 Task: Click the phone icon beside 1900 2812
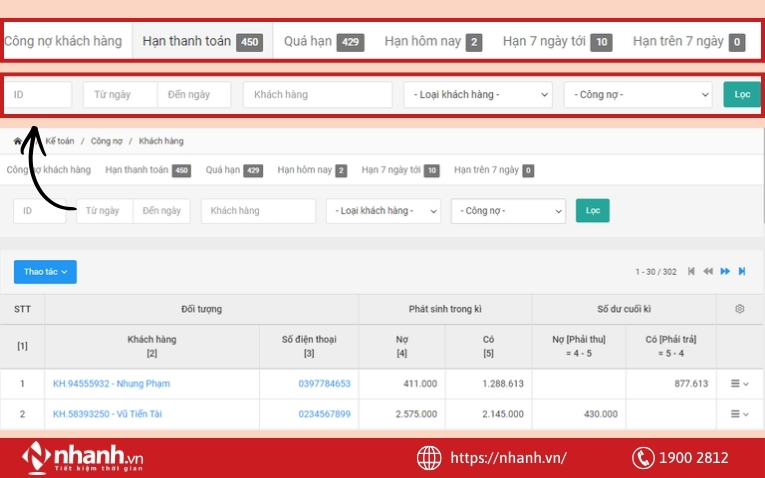point(643,458)
